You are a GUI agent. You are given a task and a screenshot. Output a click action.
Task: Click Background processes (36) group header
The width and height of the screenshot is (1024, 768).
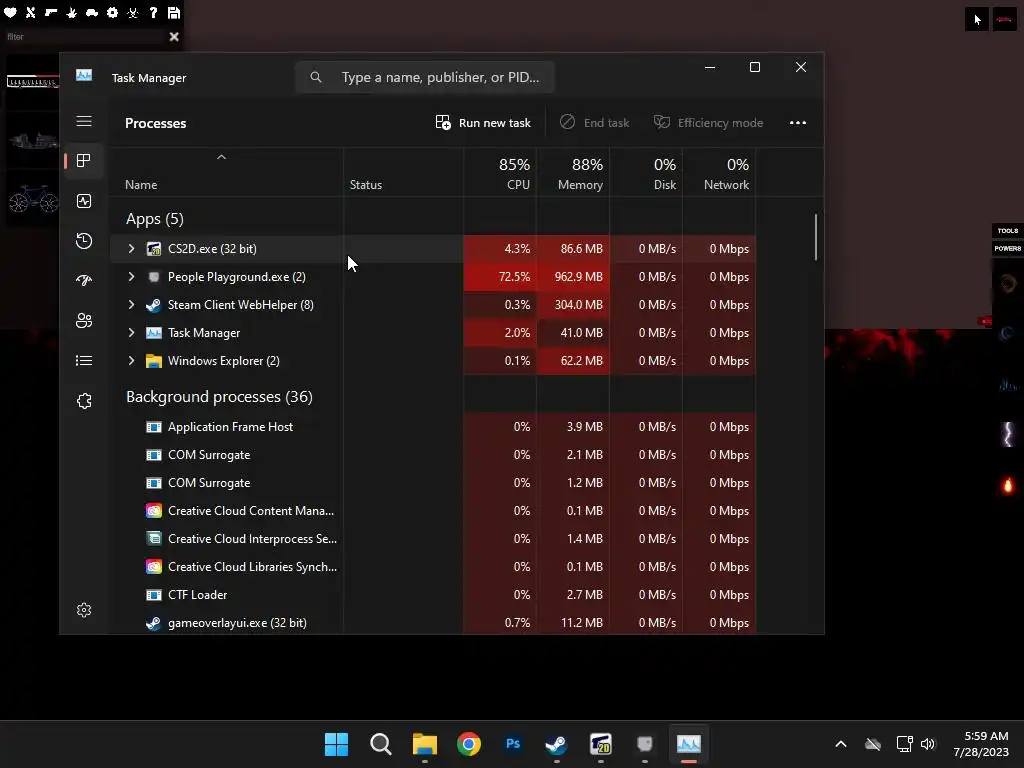[219, 397]
